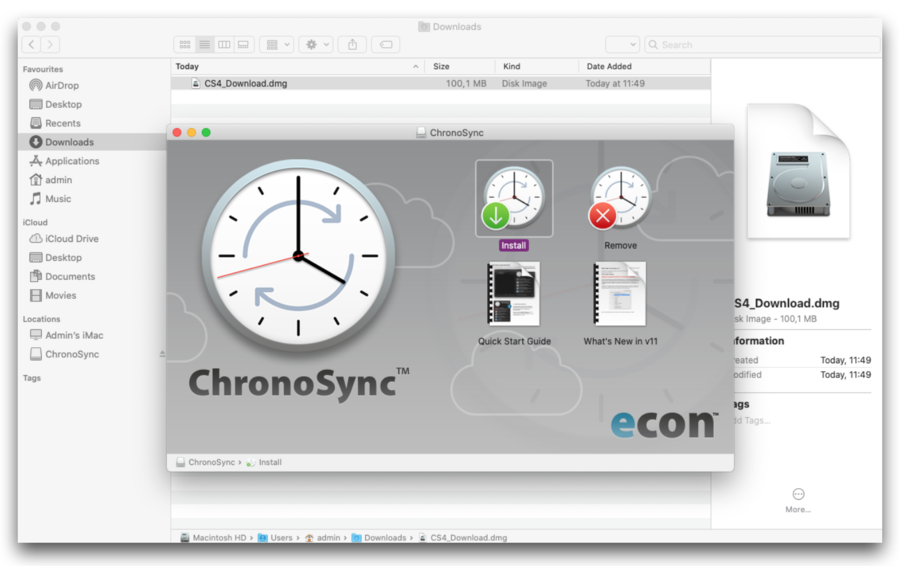The image size is (900, 566).
Task: Click the Tags sidebar section header
Action: pyautogui.click(x=32, y=378)
